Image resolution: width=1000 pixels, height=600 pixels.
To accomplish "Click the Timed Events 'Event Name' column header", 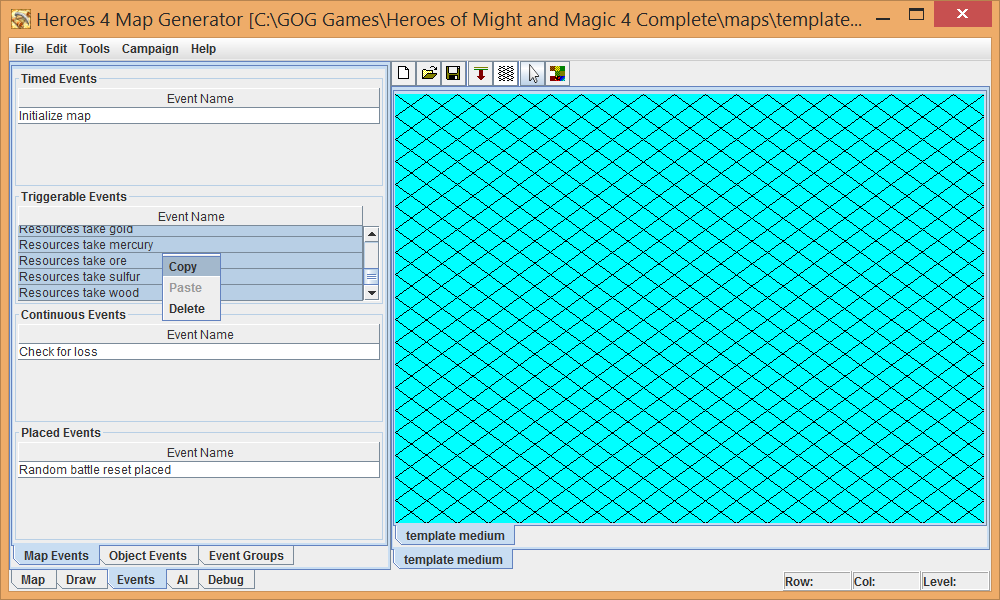I will tap(199, 98).
